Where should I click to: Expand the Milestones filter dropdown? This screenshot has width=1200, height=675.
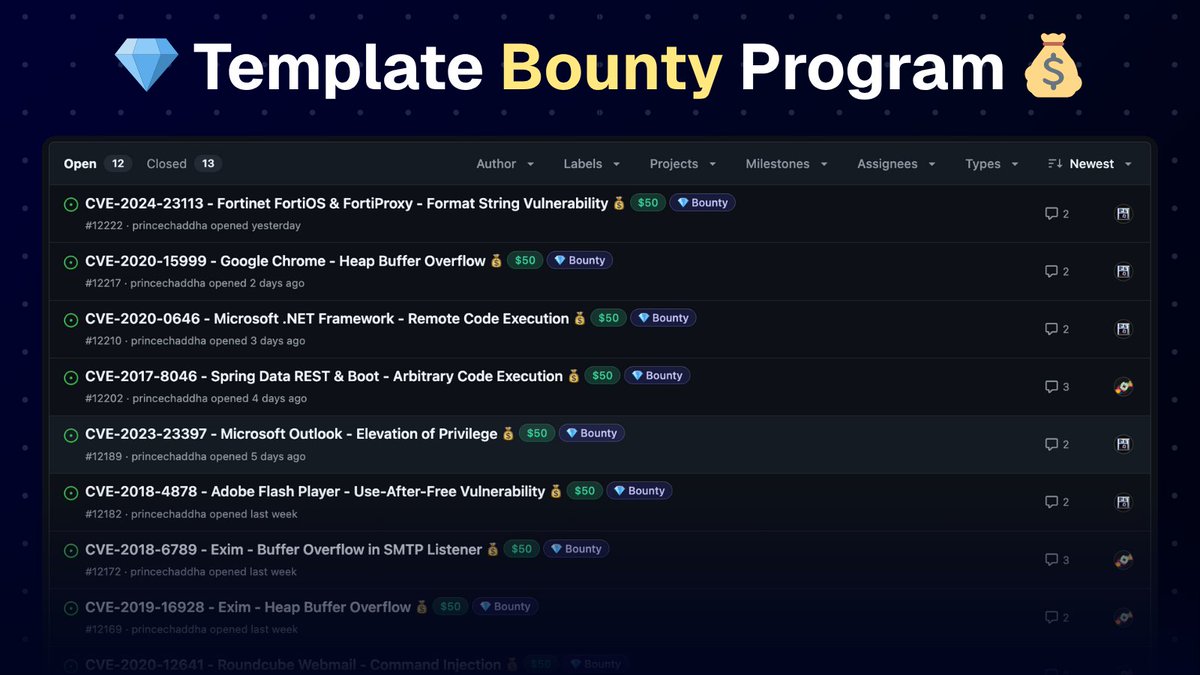point(787,164)
